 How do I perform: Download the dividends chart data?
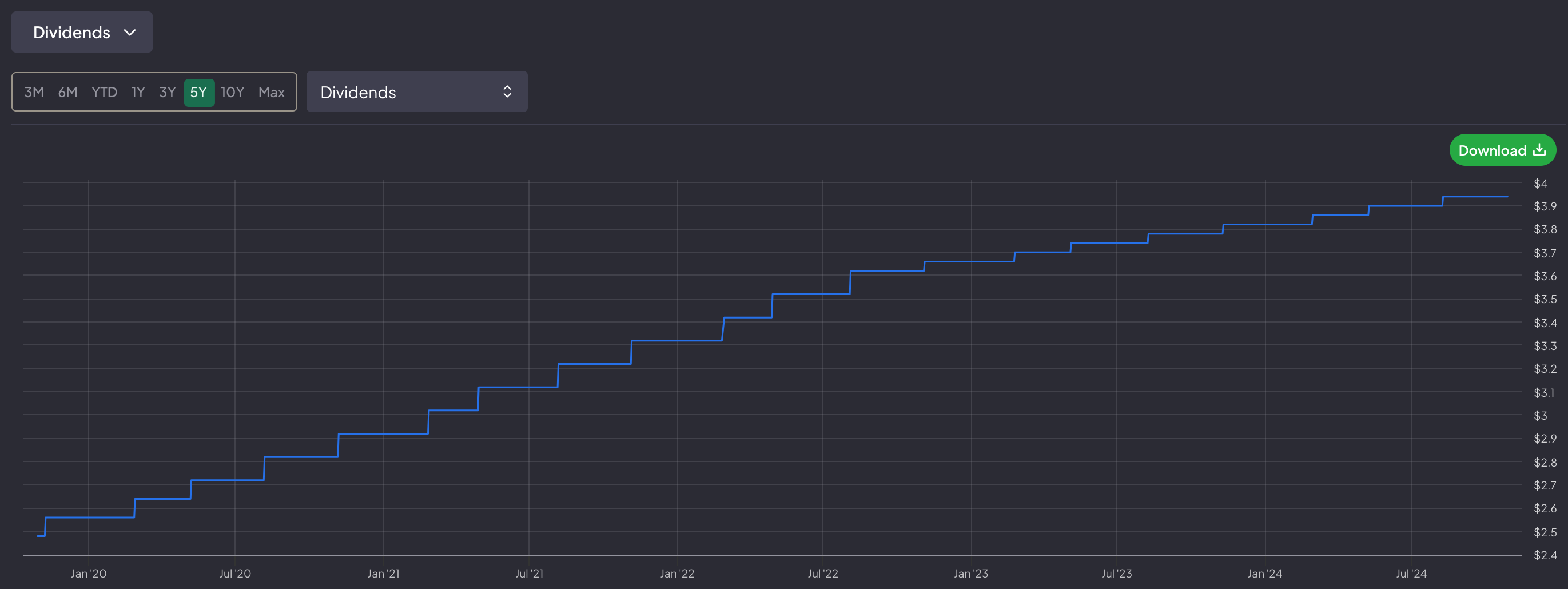(1502, 150)
